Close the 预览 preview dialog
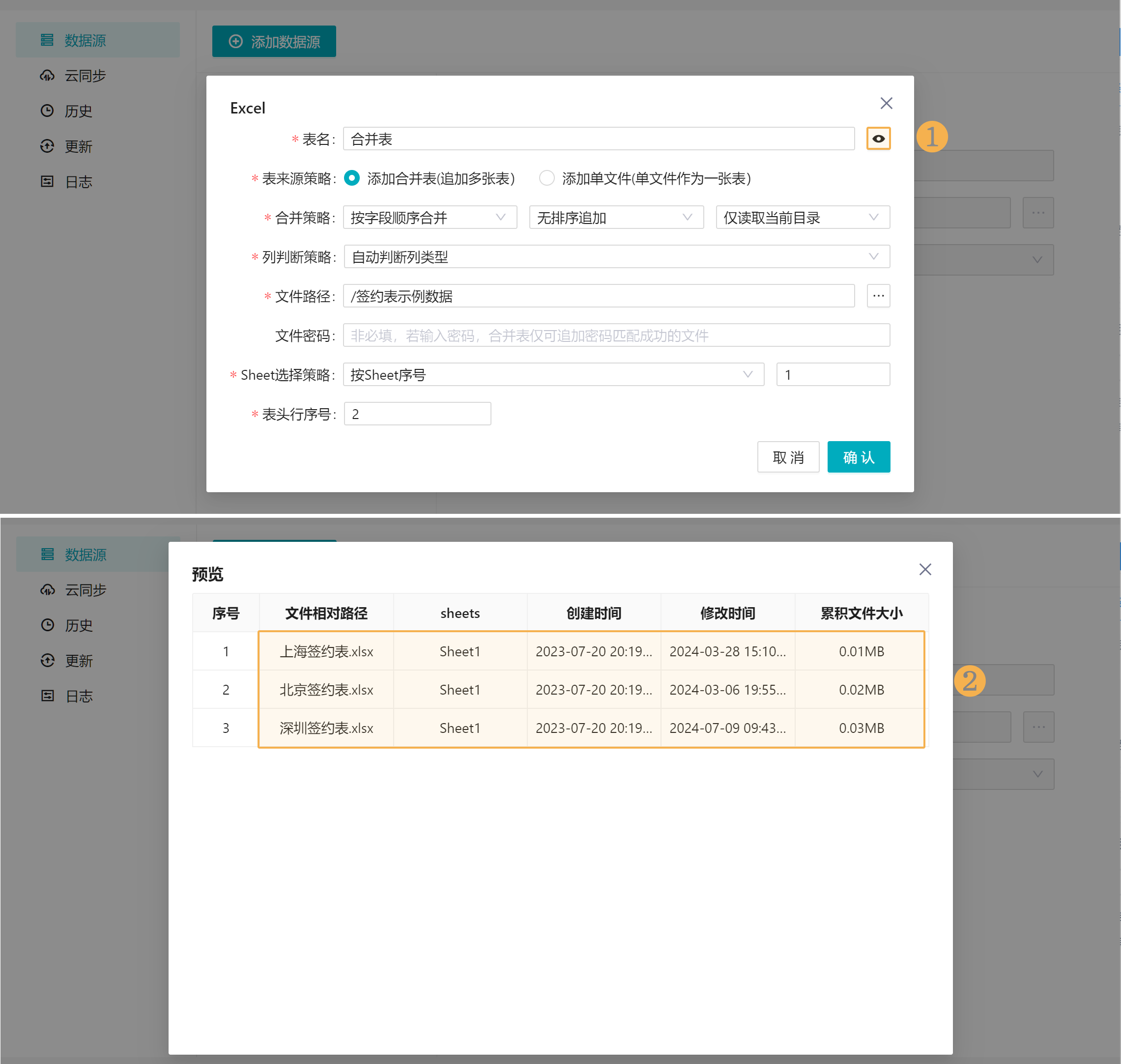The height and width of the screenshot is (1064, 1121). pos(925,569)
